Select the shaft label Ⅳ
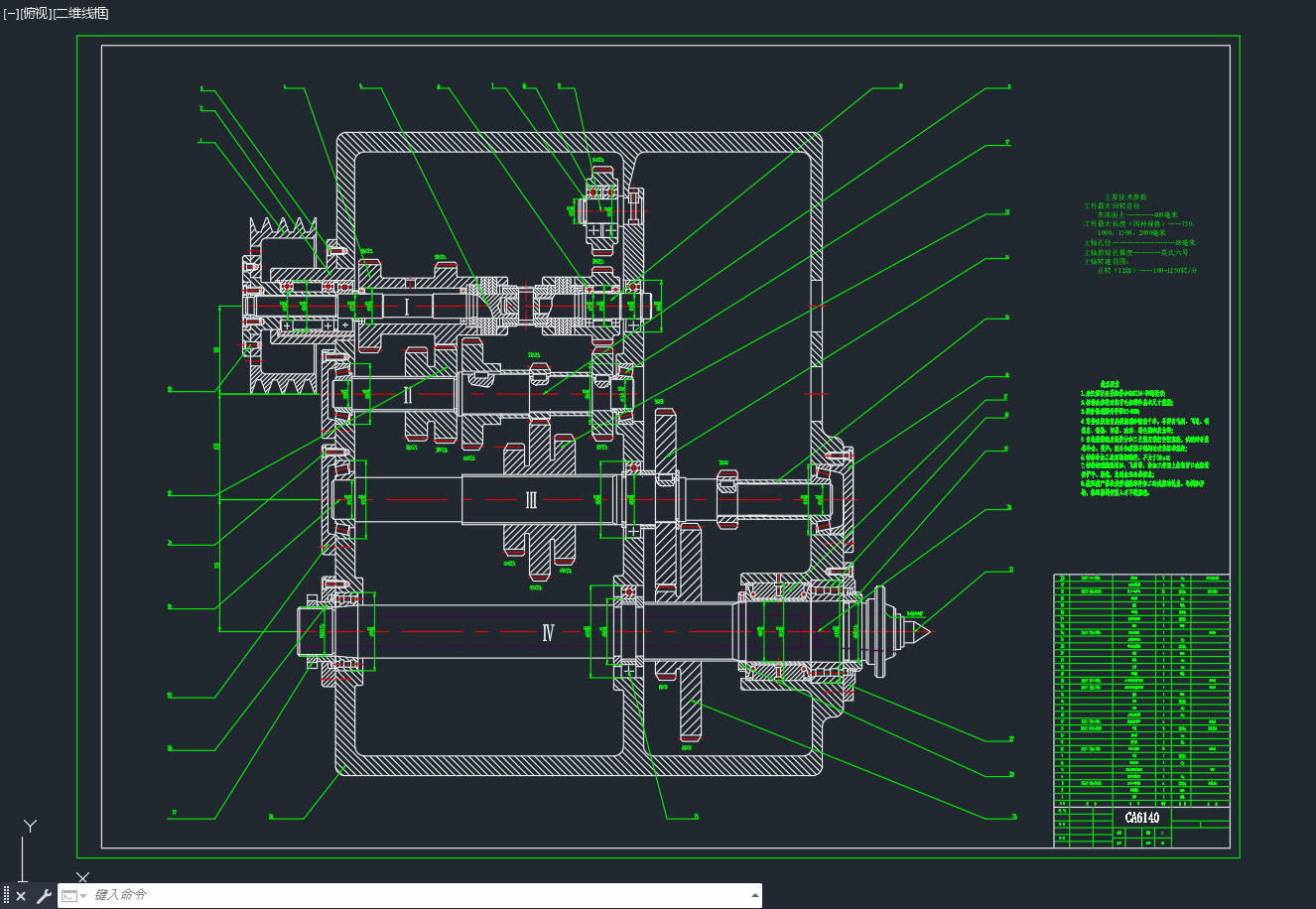The width and height of the screenshot is (1316, 909). pyautogui.click(x=547, y=632)
